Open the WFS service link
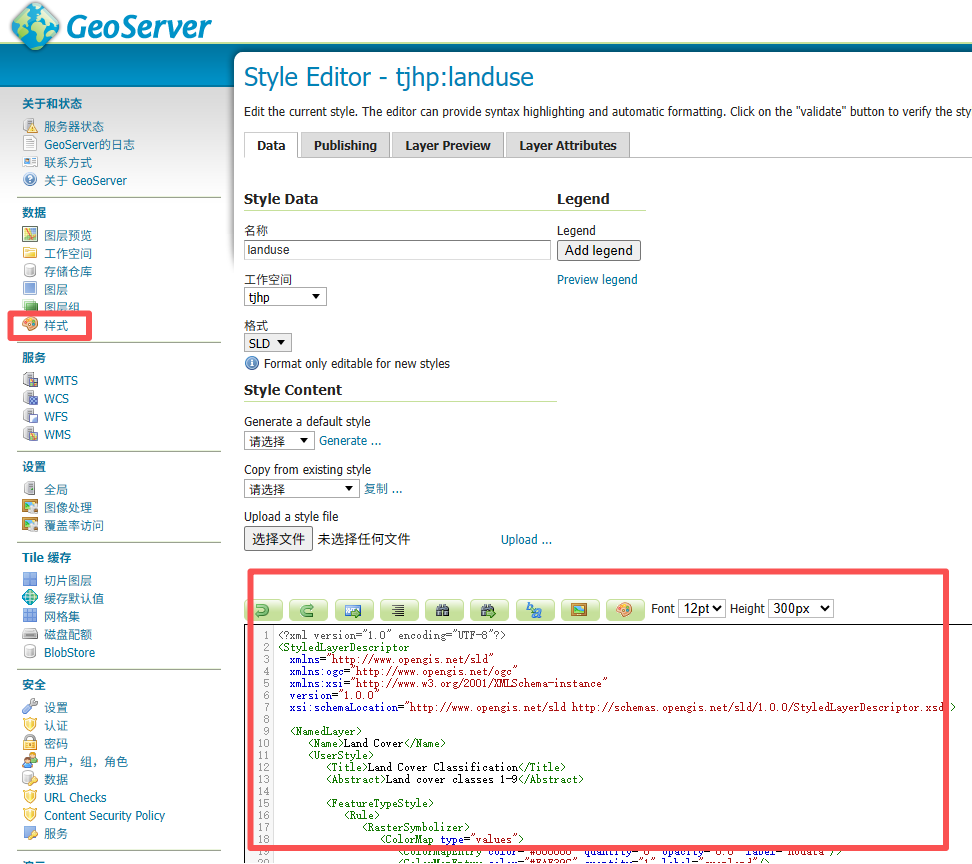Viewport: 972px width, 864px height. 56,417
